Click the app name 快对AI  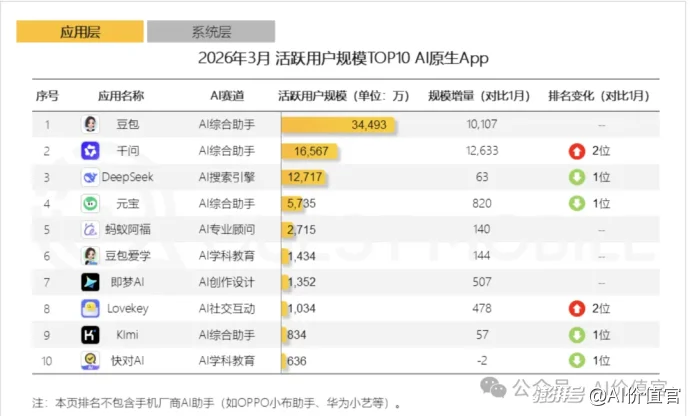(127, 361)
